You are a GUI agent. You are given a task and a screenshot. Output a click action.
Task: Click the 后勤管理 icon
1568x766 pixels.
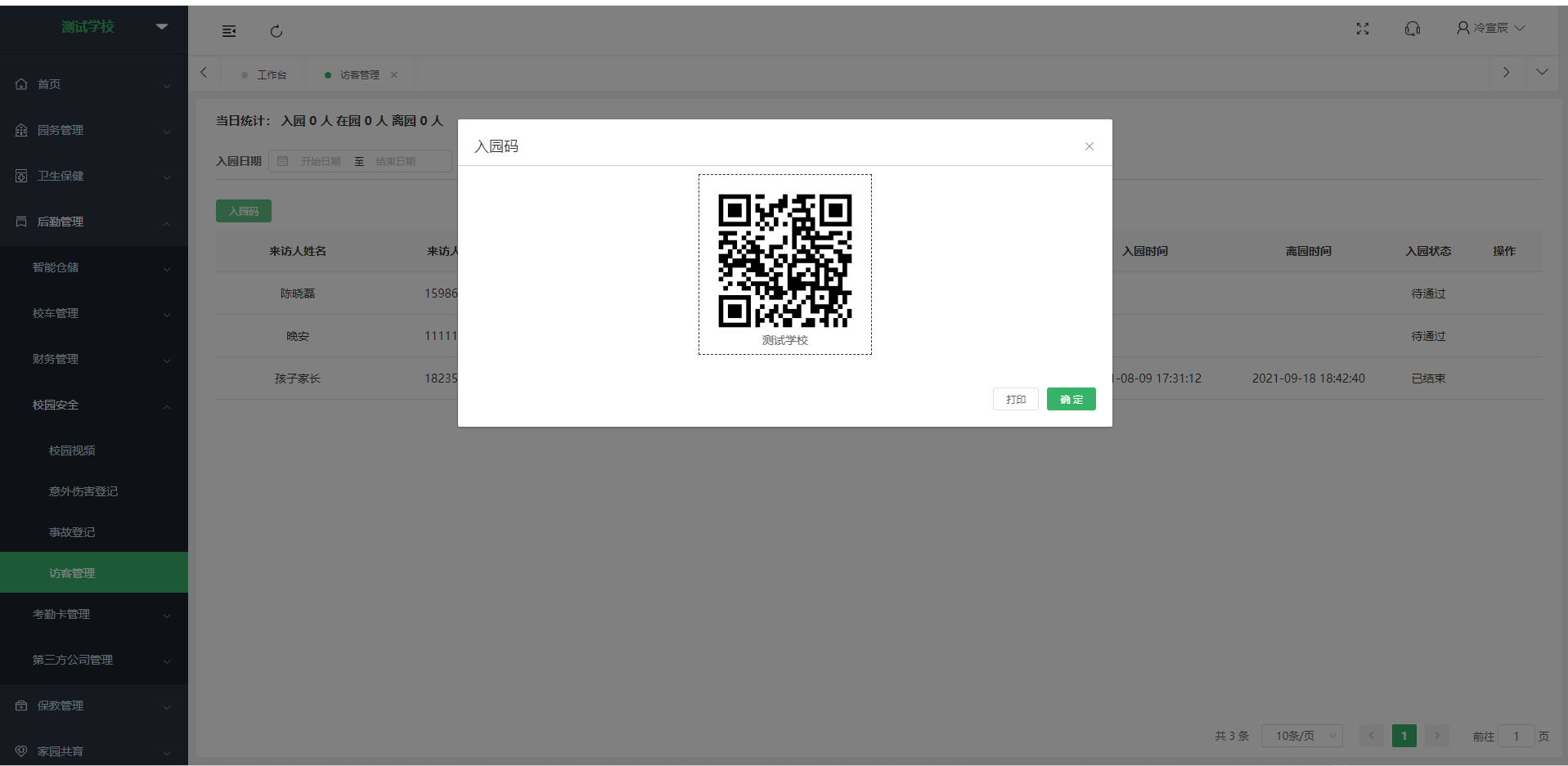coord(21,222)
